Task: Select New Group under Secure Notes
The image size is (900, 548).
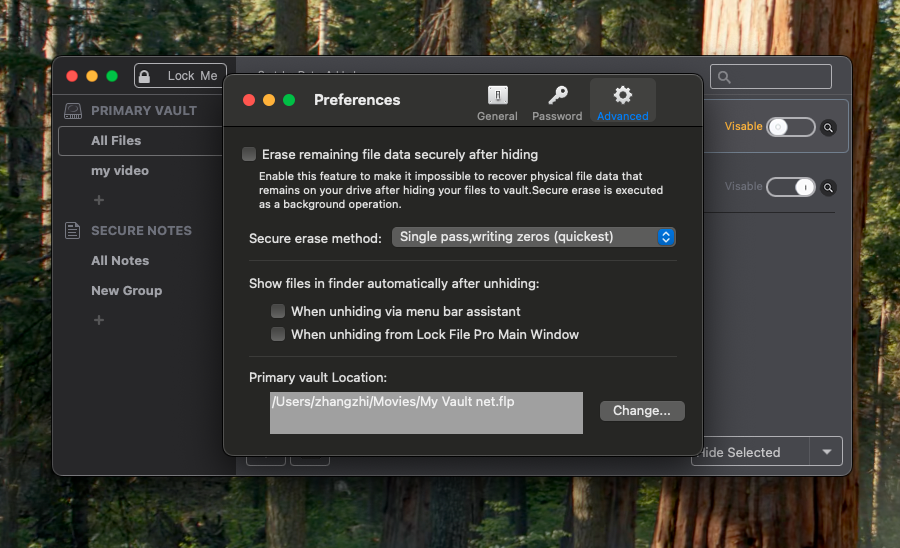Action: click(x=126, y=290)
